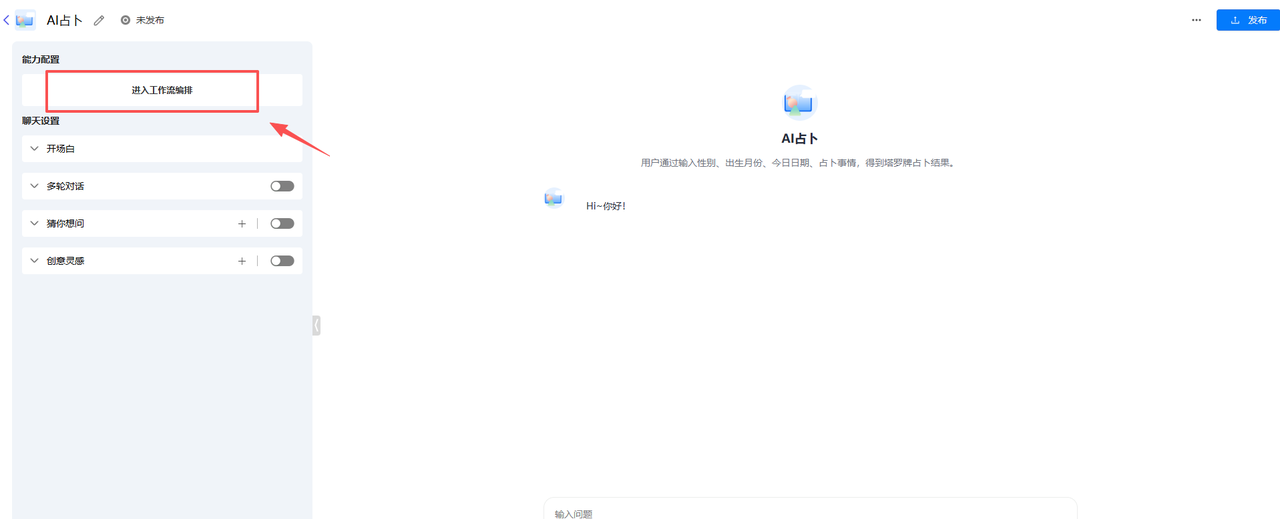Click the app description text in preview
The height and width of the screenshot is (519, 1280).
(x=799, y=162)
